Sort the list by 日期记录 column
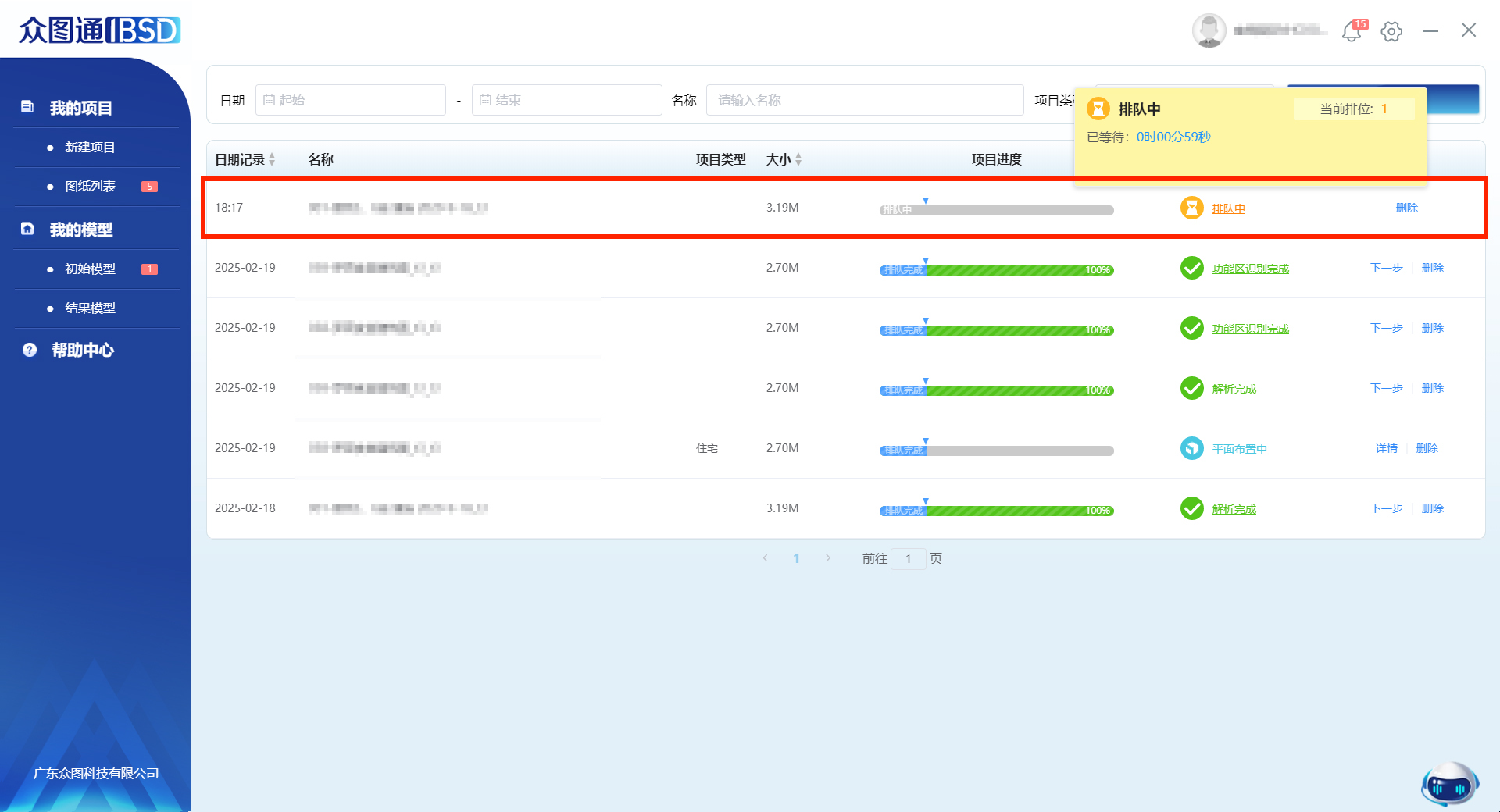1500x812 pixels. 272,159
